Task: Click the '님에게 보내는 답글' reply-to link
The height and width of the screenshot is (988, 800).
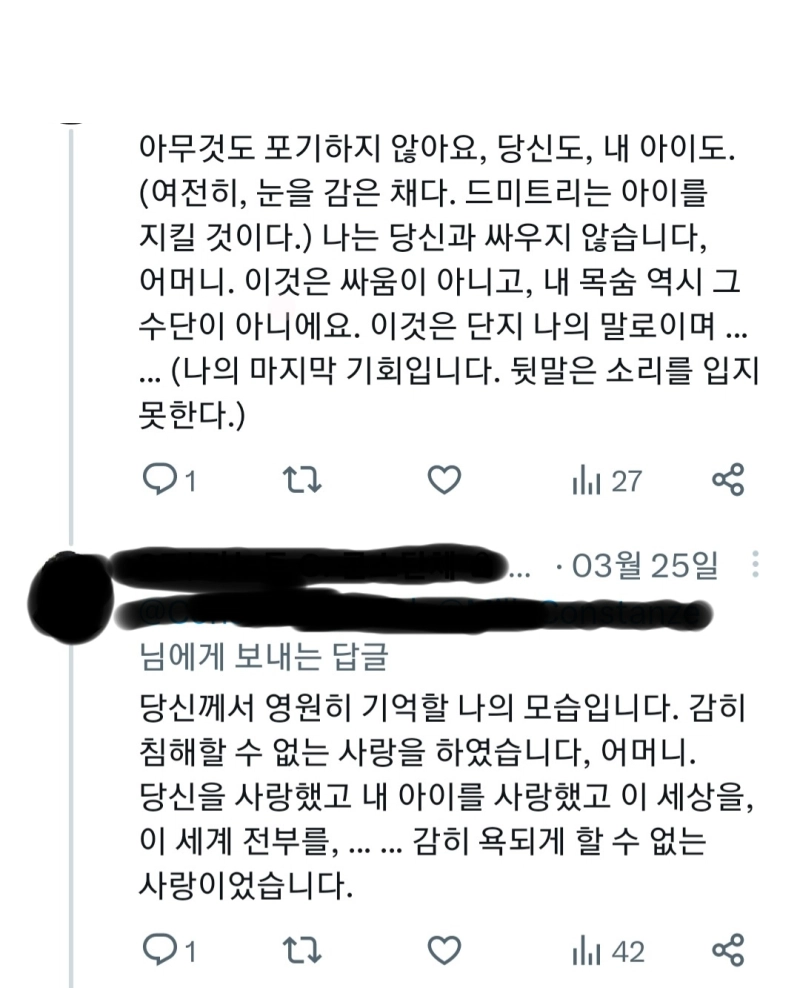Action: point(264,656)
